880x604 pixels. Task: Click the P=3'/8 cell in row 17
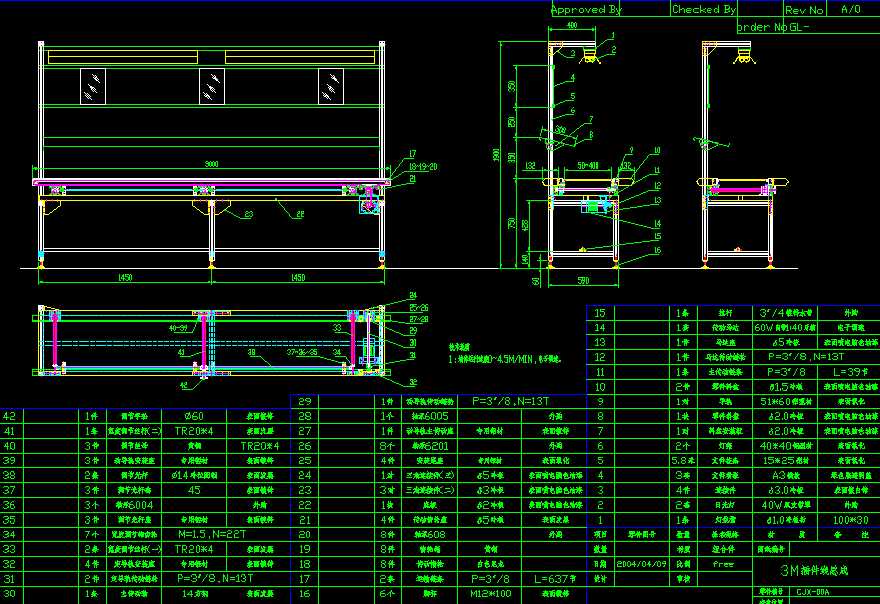(x=491, y=578)
